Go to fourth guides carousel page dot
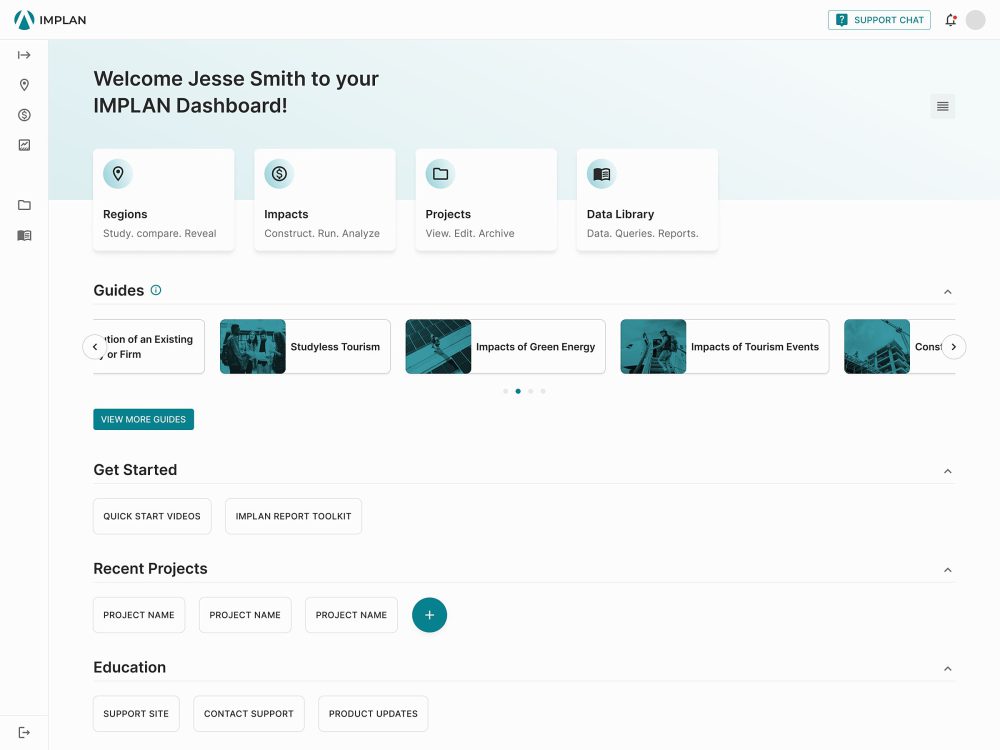The height and width of the screenshot is (750, 1000). tap(543, 392)
